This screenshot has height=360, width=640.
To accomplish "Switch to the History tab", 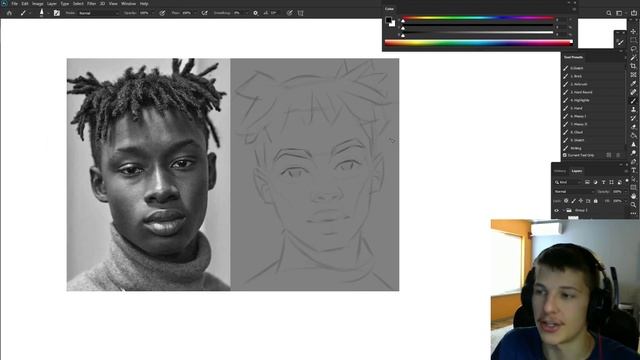I will pyautogui.click(x=560, y=171).
